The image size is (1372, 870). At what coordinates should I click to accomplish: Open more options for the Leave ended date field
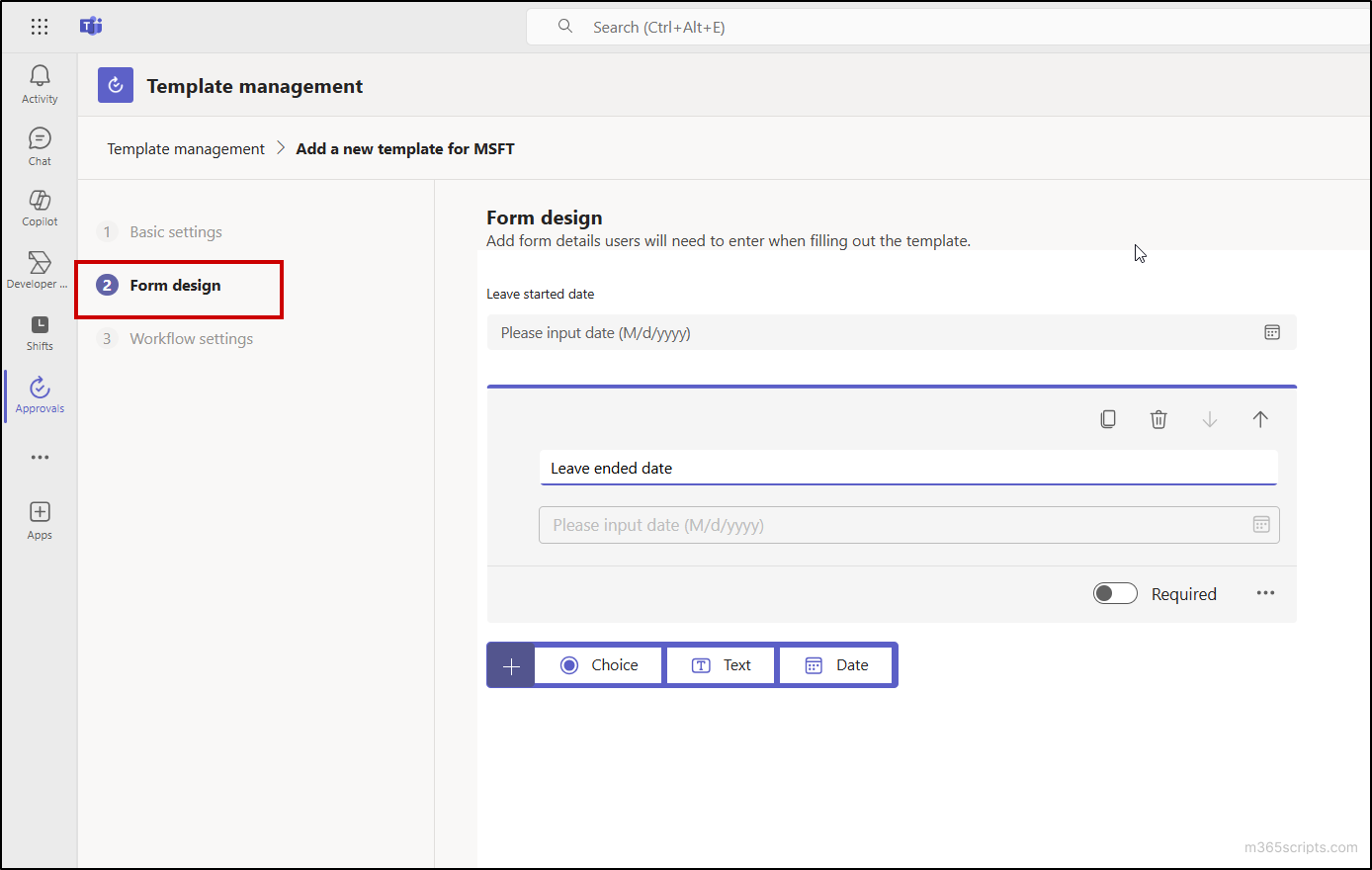(x=1265, y=593)
